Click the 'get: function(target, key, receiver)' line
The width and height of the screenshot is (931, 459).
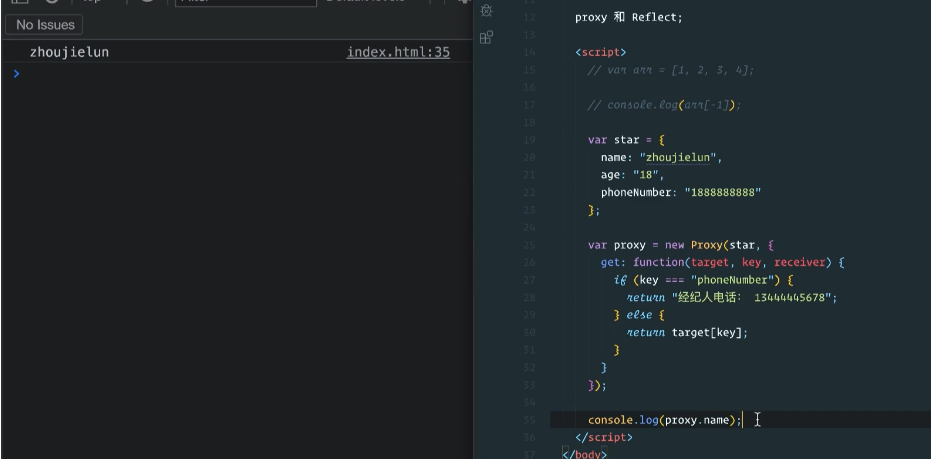click(x=722, y=262)
